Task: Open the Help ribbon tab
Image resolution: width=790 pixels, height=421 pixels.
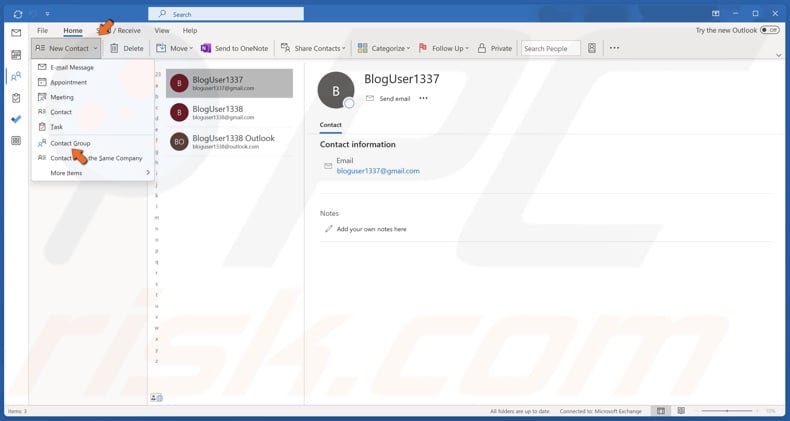Action: pyautogui.click(x=190, y=31)
